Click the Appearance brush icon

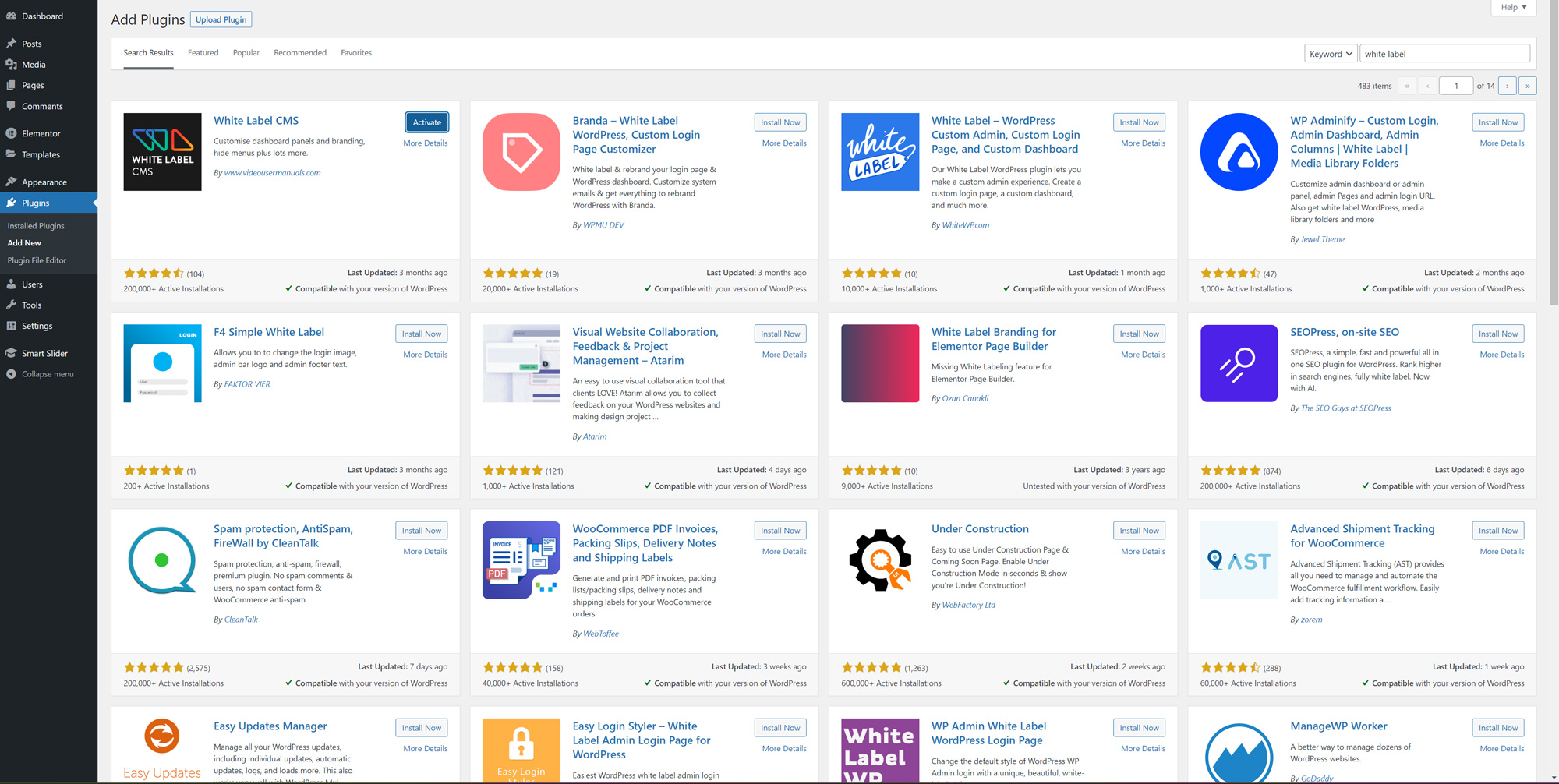point(11,182)
